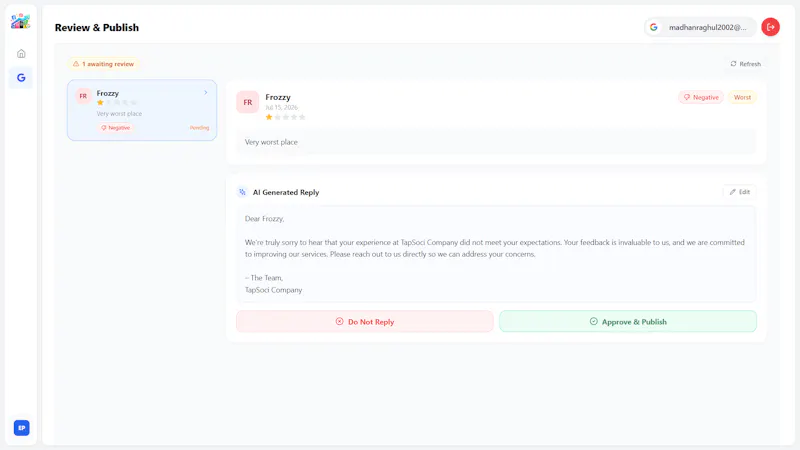The height and width of the screenshot is (450, 800).
Task: Edit the AI generated reply
Action: pyautogui.click(x=740, y=192)
